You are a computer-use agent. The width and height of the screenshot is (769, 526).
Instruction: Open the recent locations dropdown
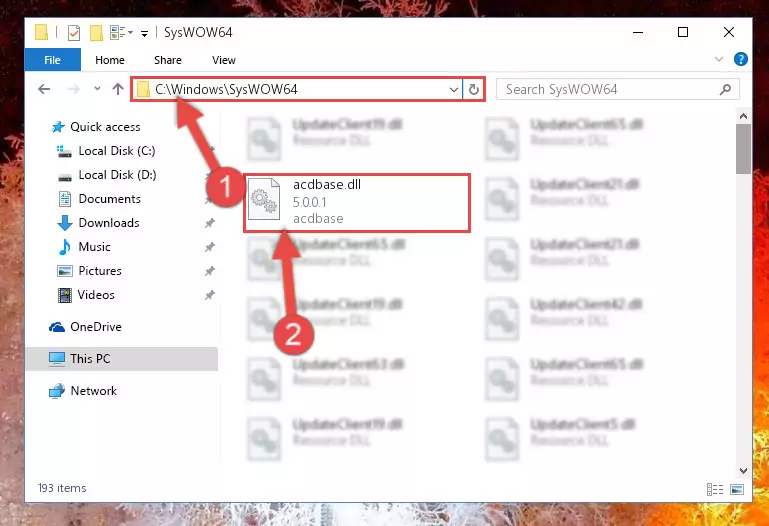coord(97,89)
